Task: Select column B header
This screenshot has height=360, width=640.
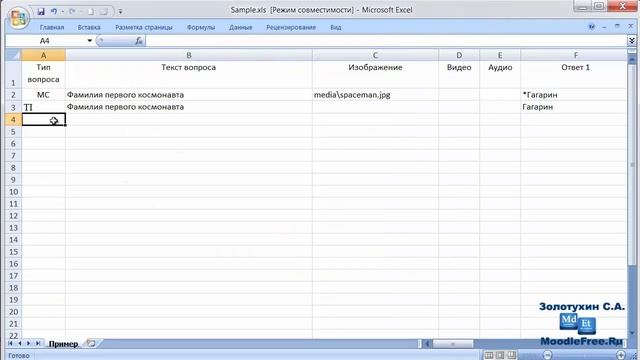Action: click(x=189, y=55)
